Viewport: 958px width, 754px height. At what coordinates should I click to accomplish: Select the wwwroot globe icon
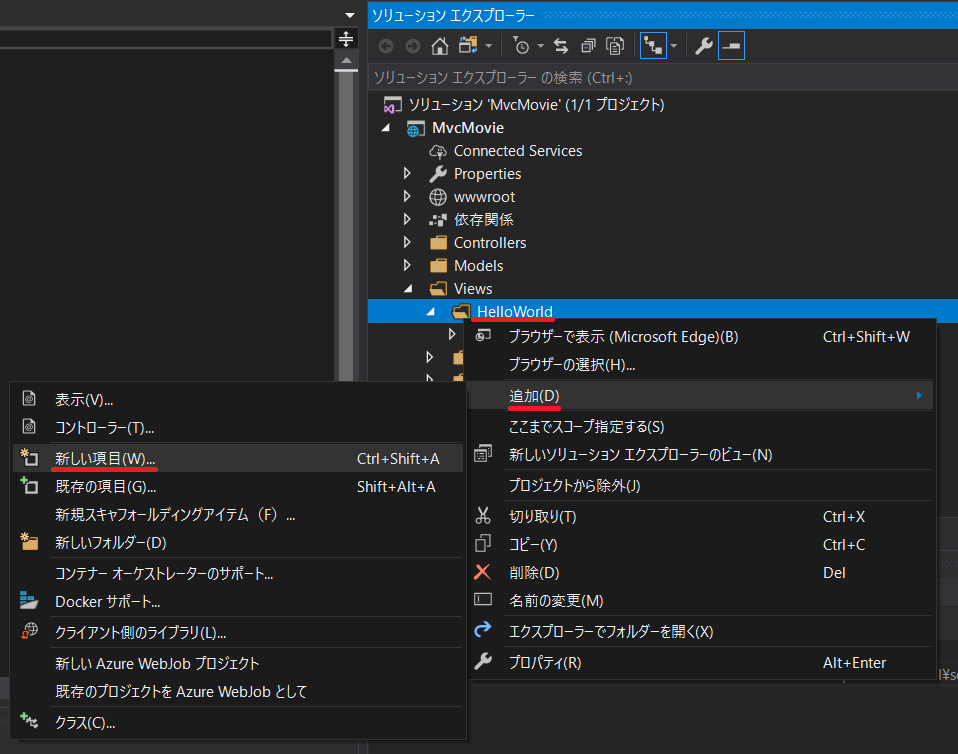coord(438,197)
